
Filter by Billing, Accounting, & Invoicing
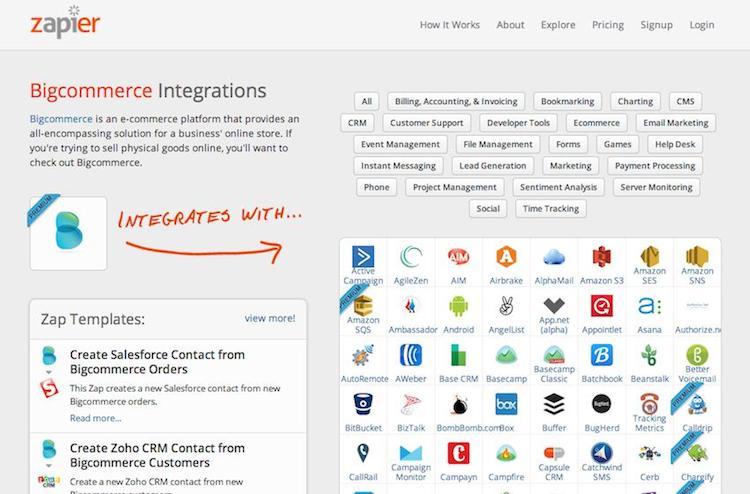point(456,101)
